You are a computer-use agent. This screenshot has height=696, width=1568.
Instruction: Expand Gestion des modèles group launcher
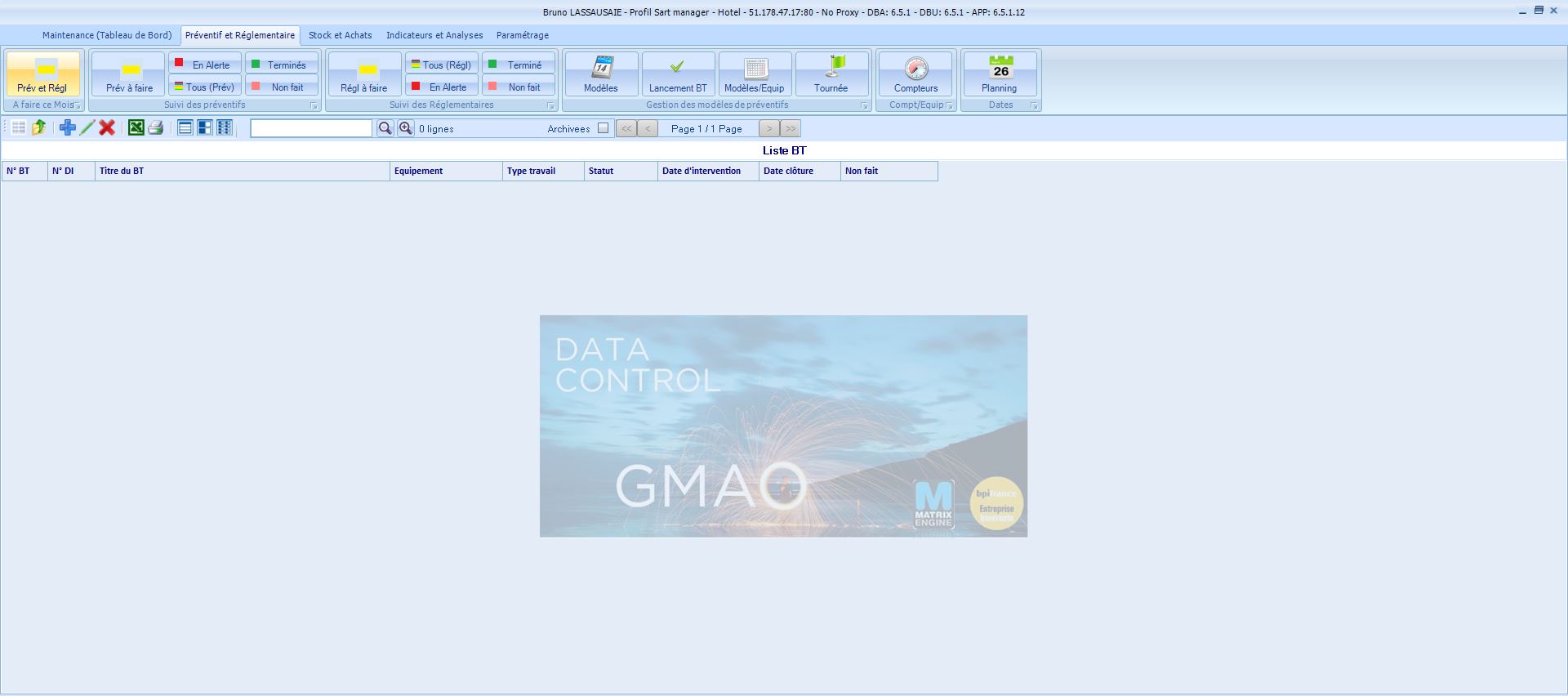(865, 105)
